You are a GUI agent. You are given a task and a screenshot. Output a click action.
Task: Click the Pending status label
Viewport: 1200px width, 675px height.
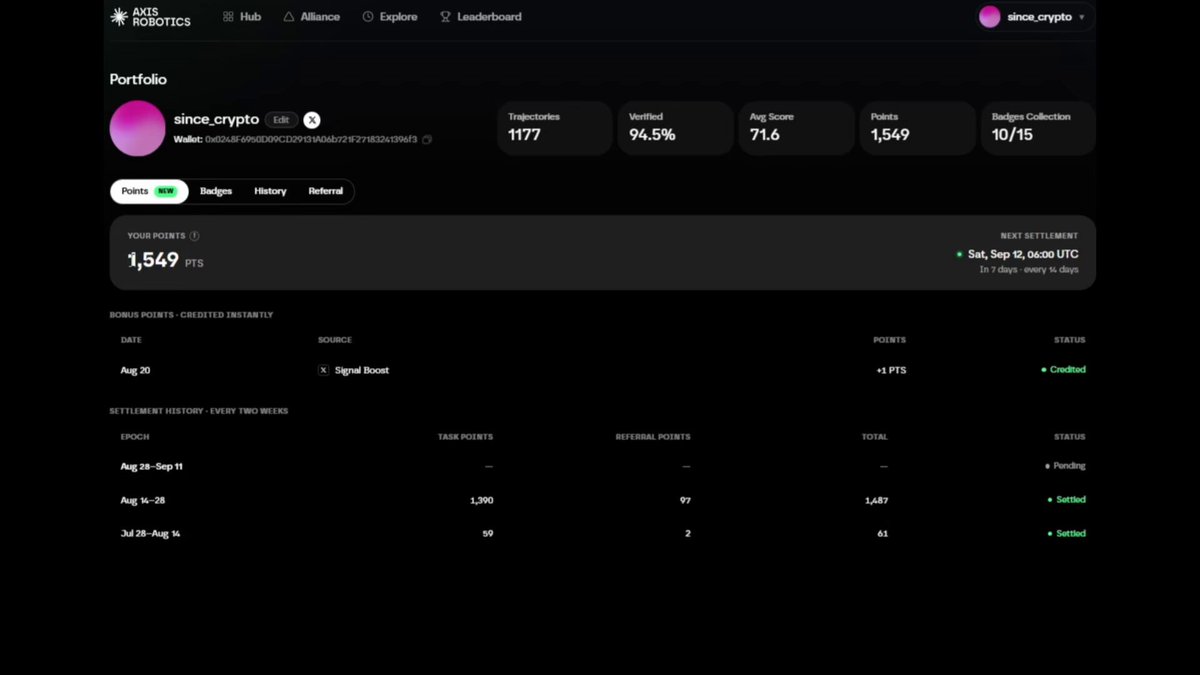[1065, 466]
